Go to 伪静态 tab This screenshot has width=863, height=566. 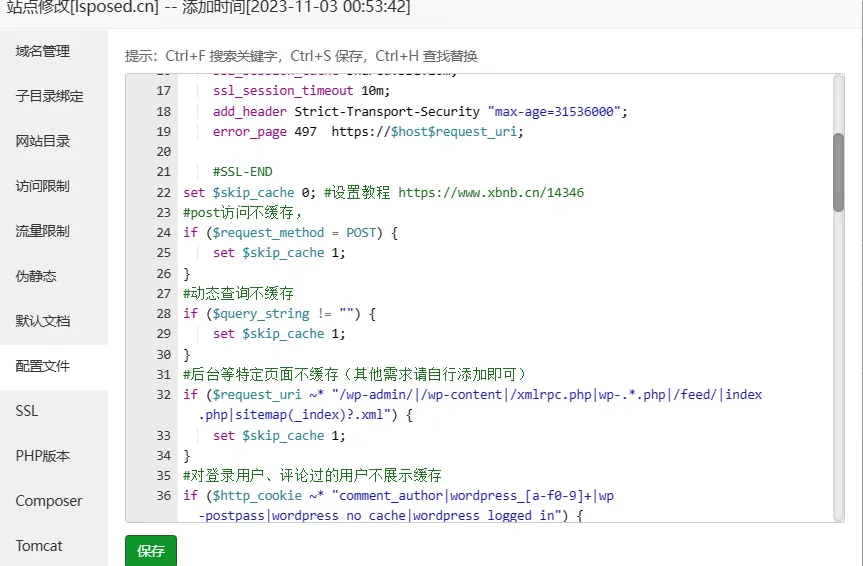click(54, 276)
